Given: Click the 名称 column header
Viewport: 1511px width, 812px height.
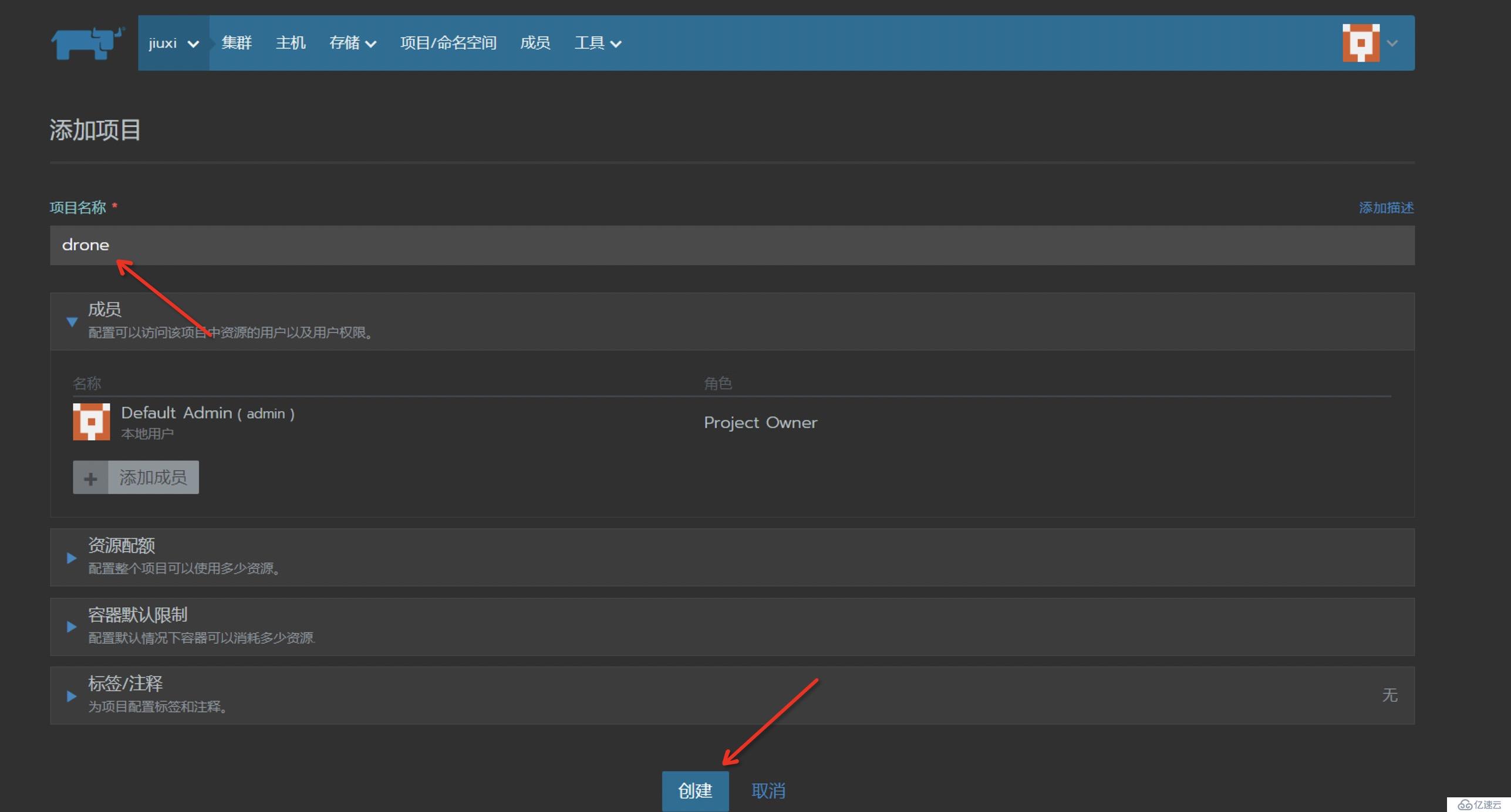Looking at the screenshot, I should [x=87, y=383].
